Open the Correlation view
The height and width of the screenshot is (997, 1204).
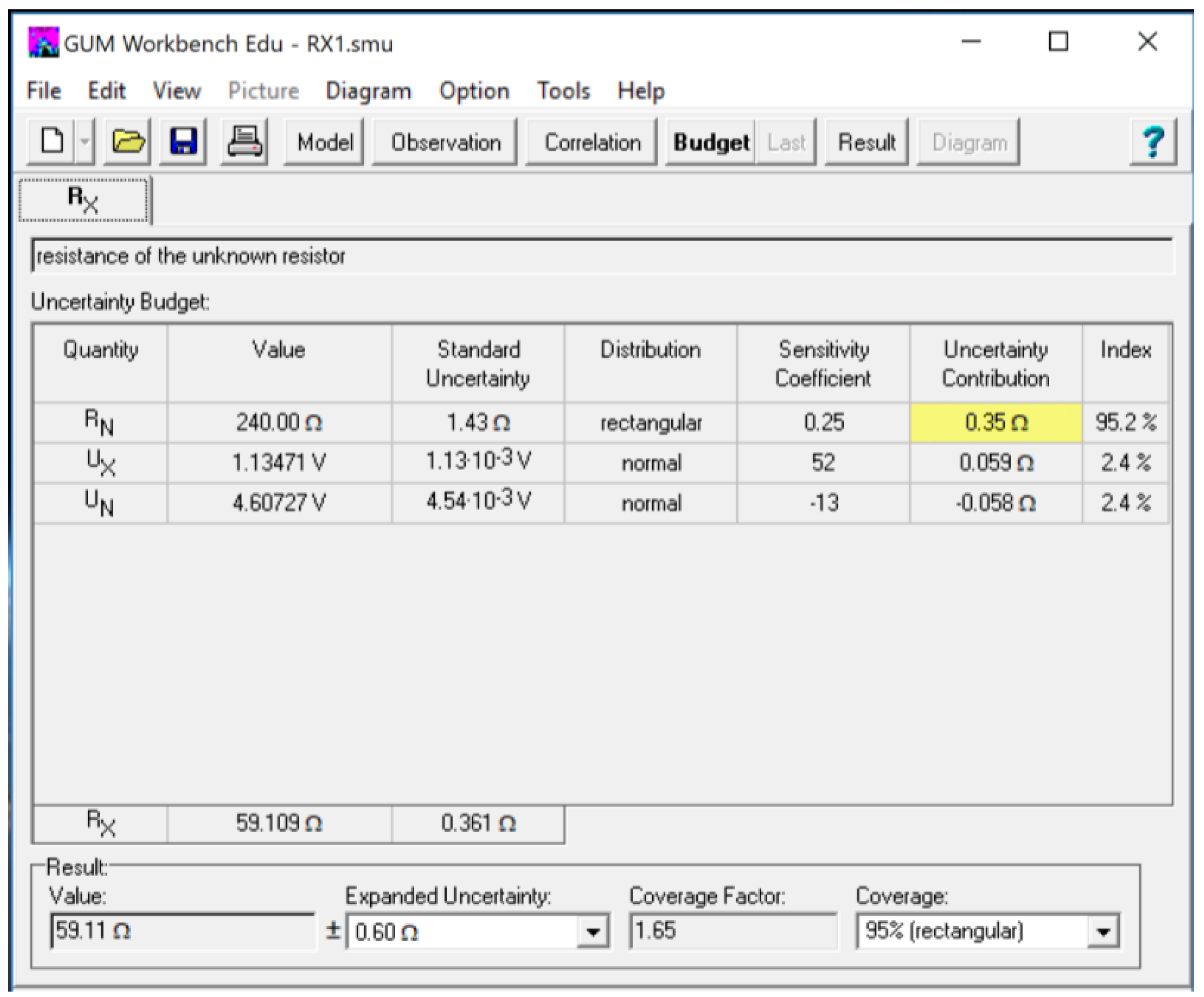[592, 142]
